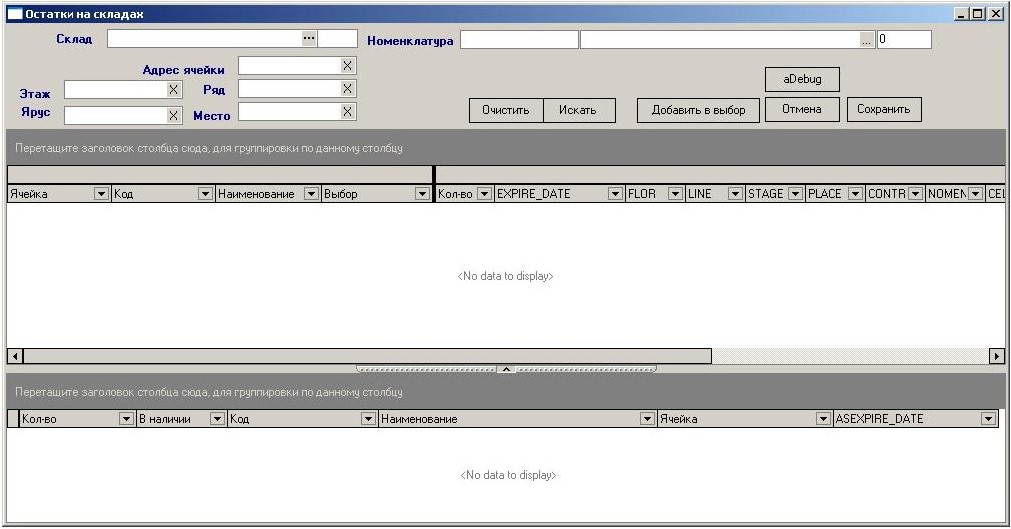Clear the Адрес ячейки field with X icon
The height and width of the screenshot is (529, 1011).
pos(347,65)
